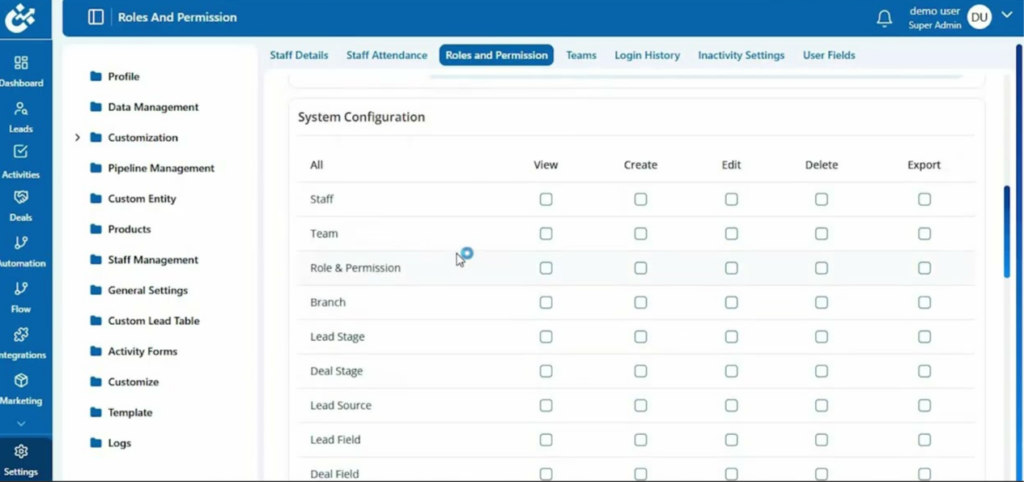
Task: Click the Pipeline Management folder icon
Action: click(x=96, y=168)
